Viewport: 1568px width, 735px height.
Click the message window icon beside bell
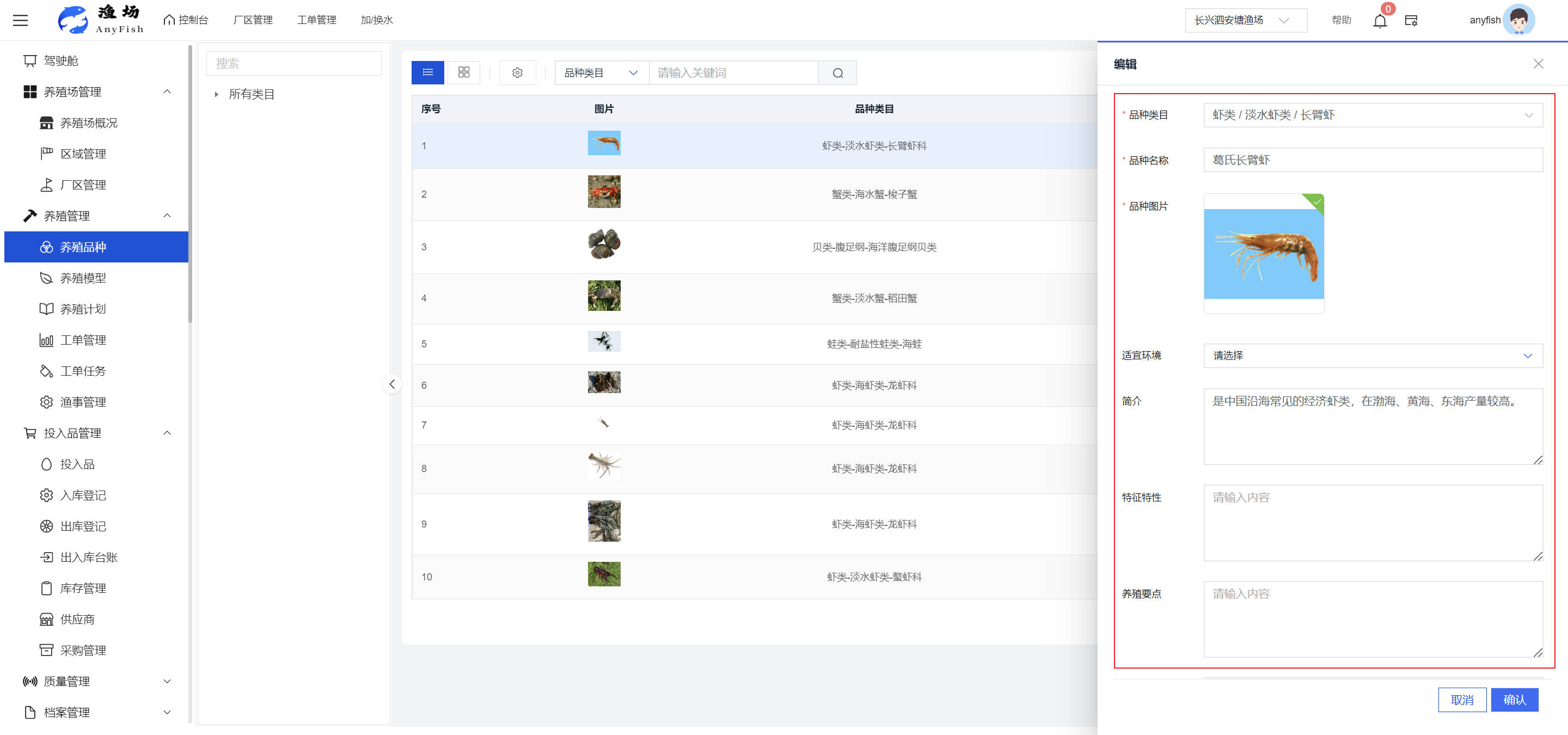[x=1411, y=21]
